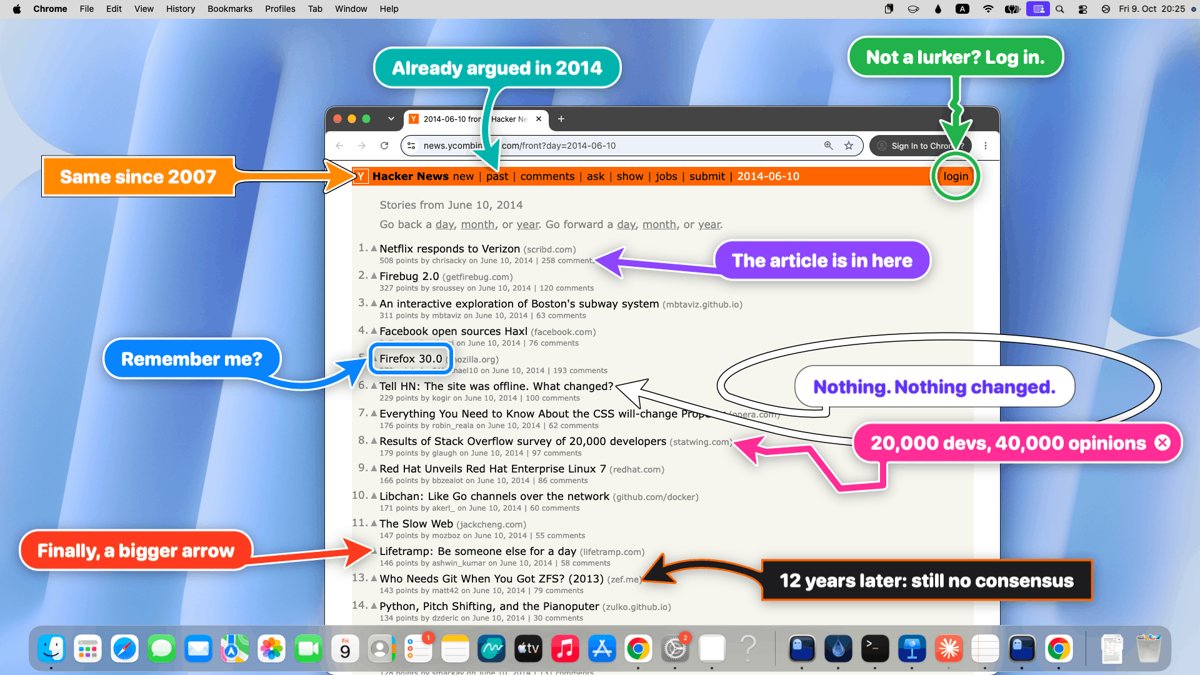Open a new tab with the plus button
The image size is (1200, 675).
tap(561, 119)
